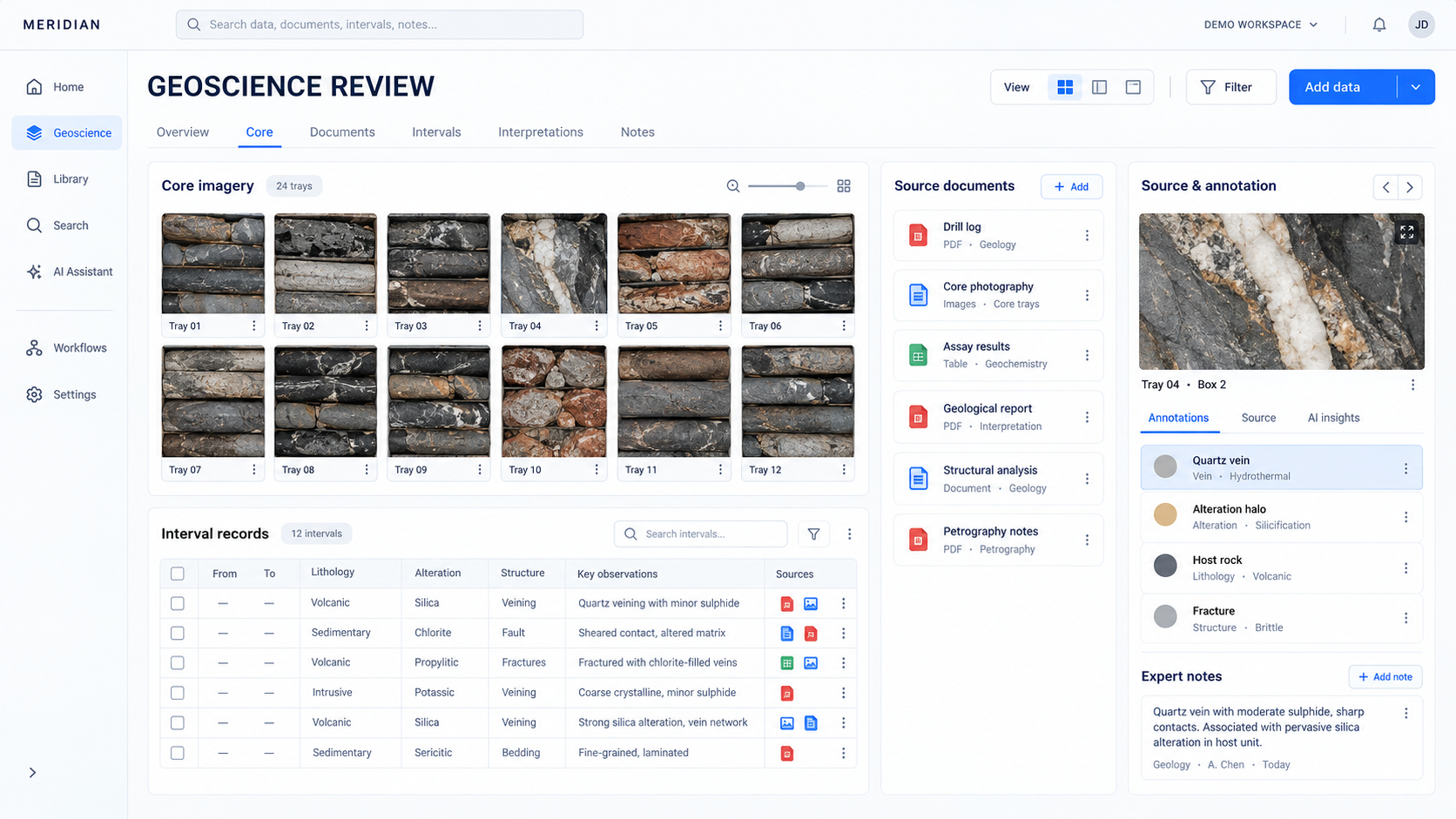Switch to the Documents tab
Image resolution: width=1456 pixels, height=819 pixels.
(342, 132)
